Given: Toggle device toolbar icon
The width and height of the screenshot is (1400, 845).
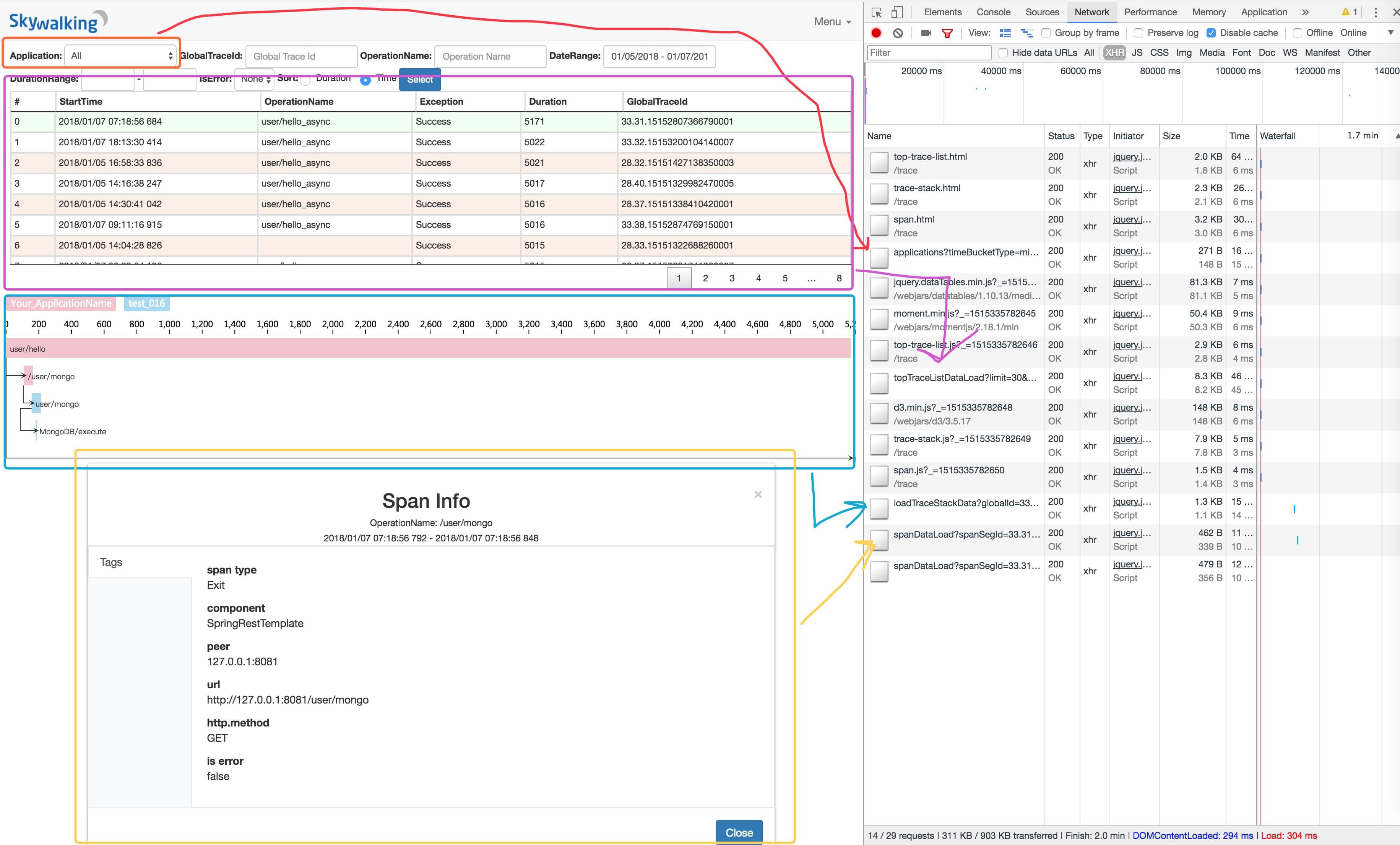Looking at the screenshot, I should pyautogui.click(x=897, y=13).
